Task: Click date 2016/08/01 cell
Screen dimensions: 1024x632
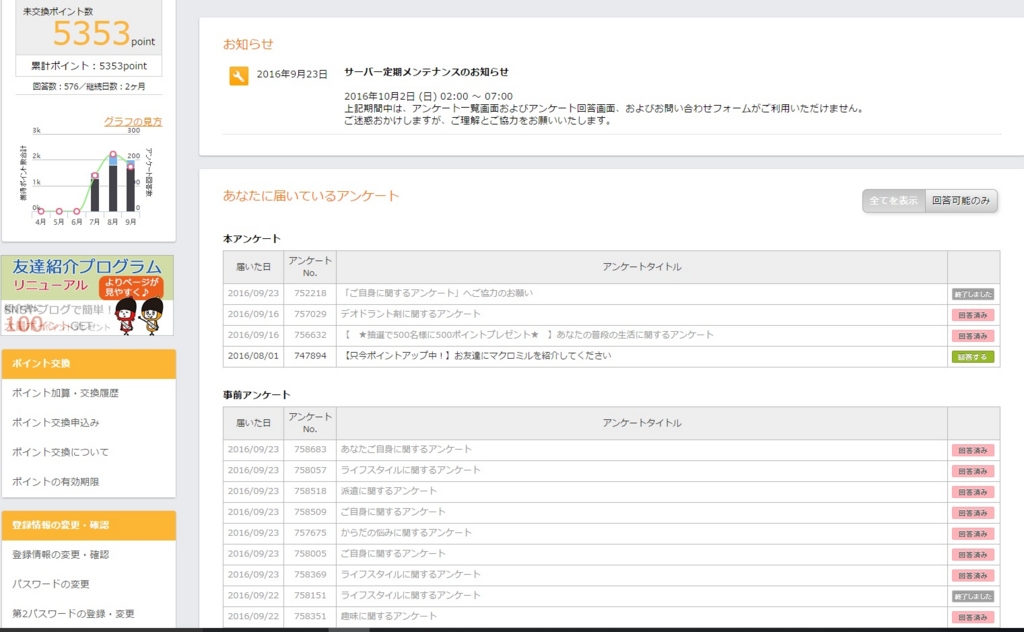Action: (x=253, y=356)
